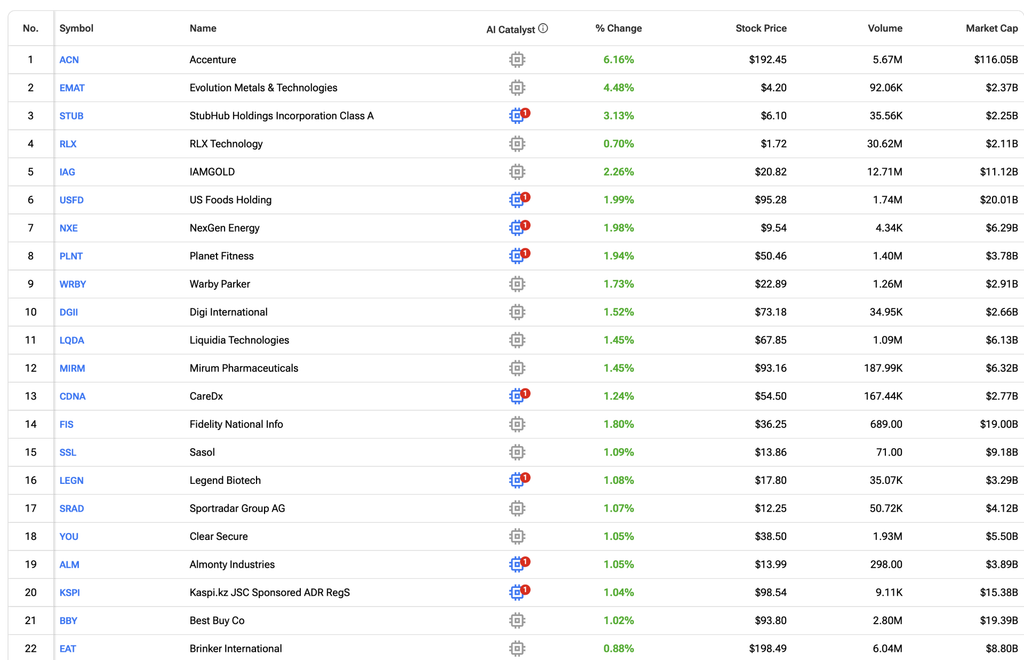Open the EMAT symbol link

click(x=72, y=87)
